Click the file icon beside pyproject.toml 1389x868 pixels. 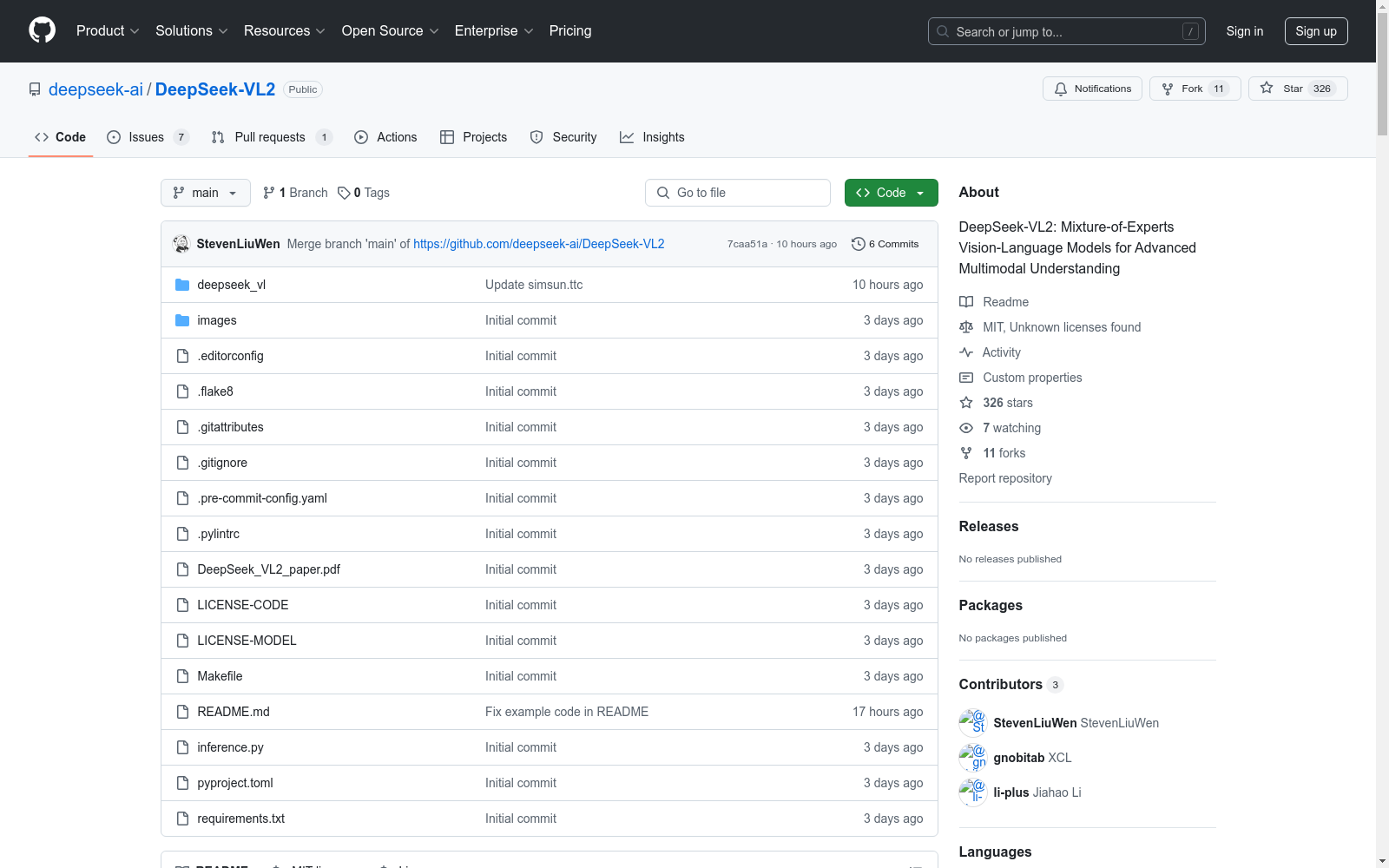click(182, 783)
